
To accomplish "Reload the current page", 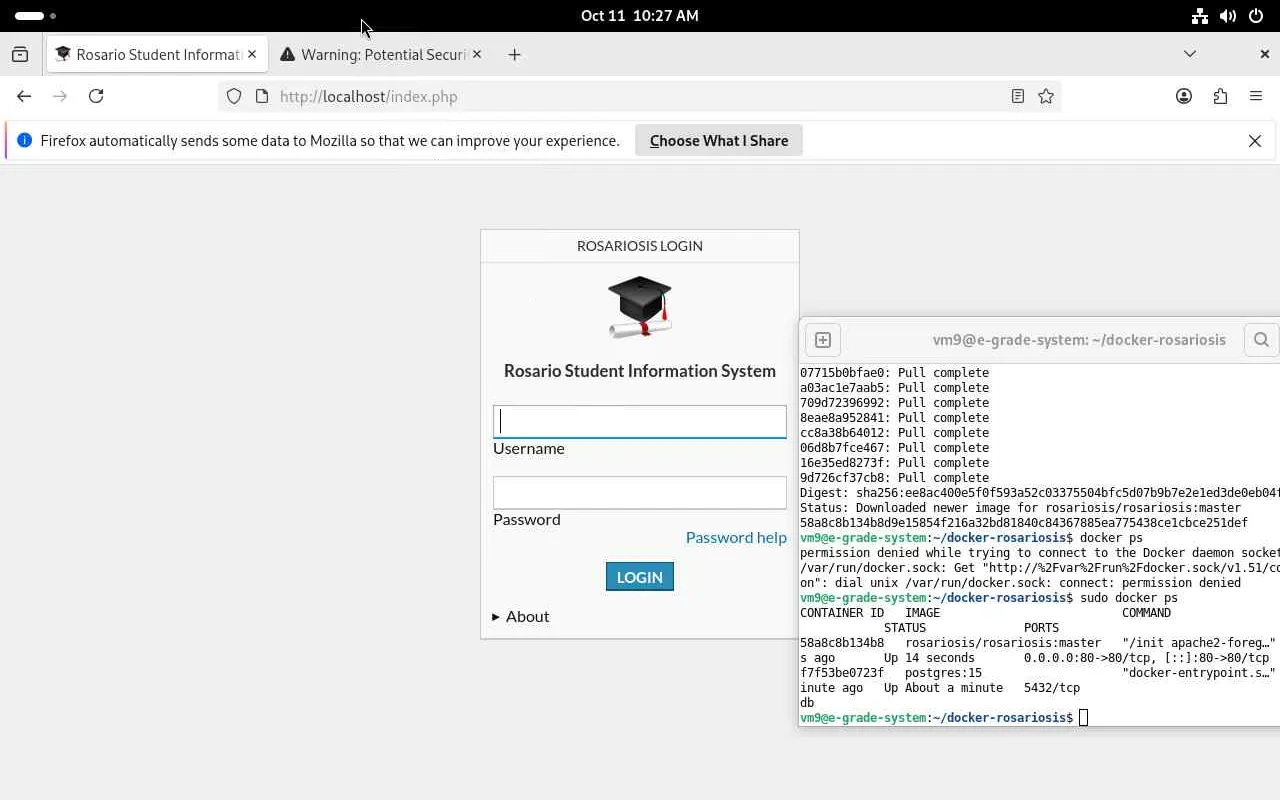I will pos(96,96).
